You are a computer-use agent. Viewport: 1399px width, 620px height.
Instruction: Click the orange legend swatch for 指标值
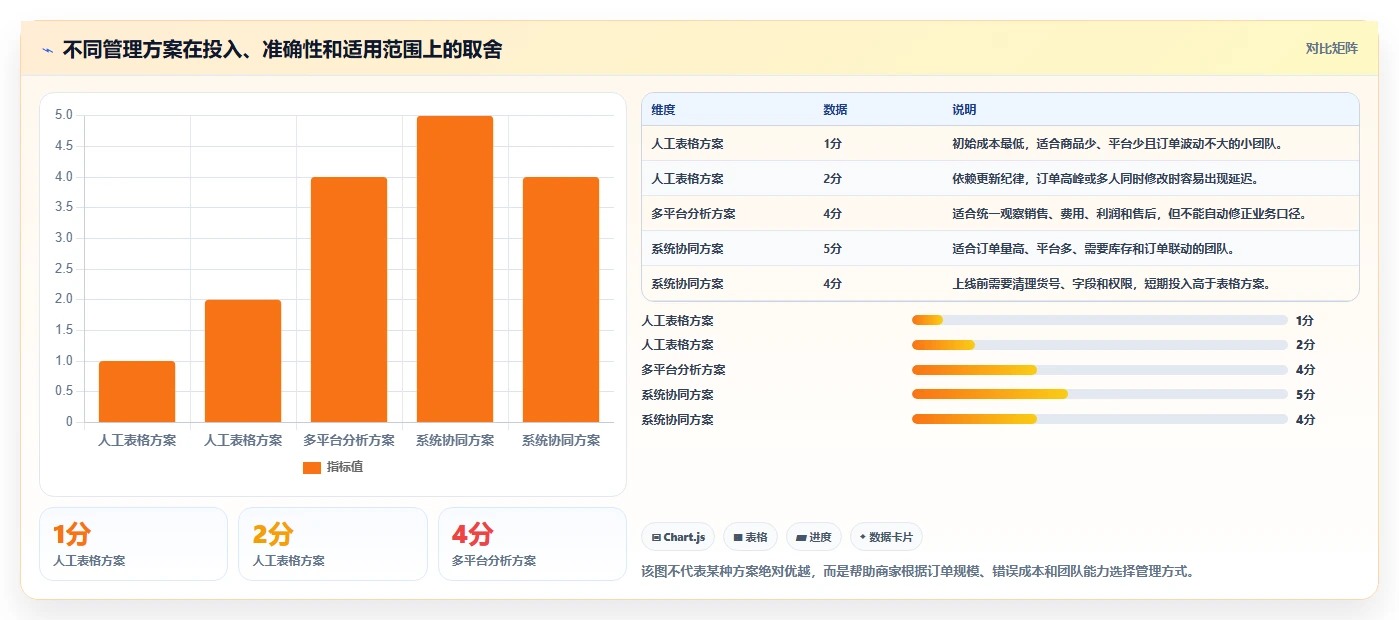click(x=312, y=467)
